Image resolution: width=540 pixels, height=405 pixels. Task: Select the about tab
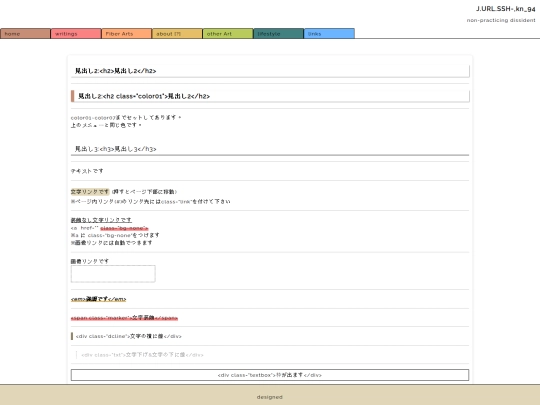(177, 34)
